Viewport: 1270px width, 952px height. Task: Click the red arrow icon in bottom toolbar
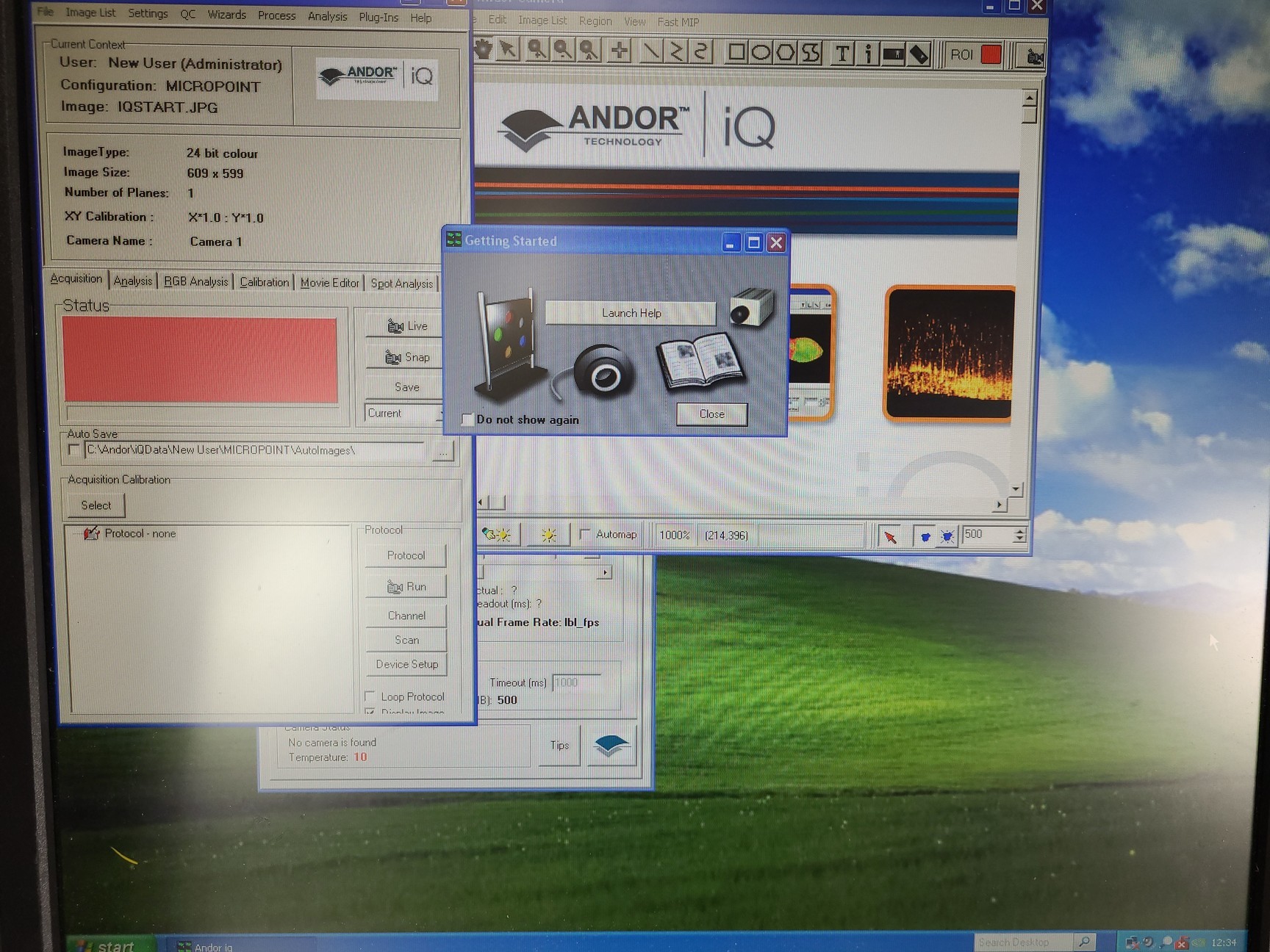890,536
